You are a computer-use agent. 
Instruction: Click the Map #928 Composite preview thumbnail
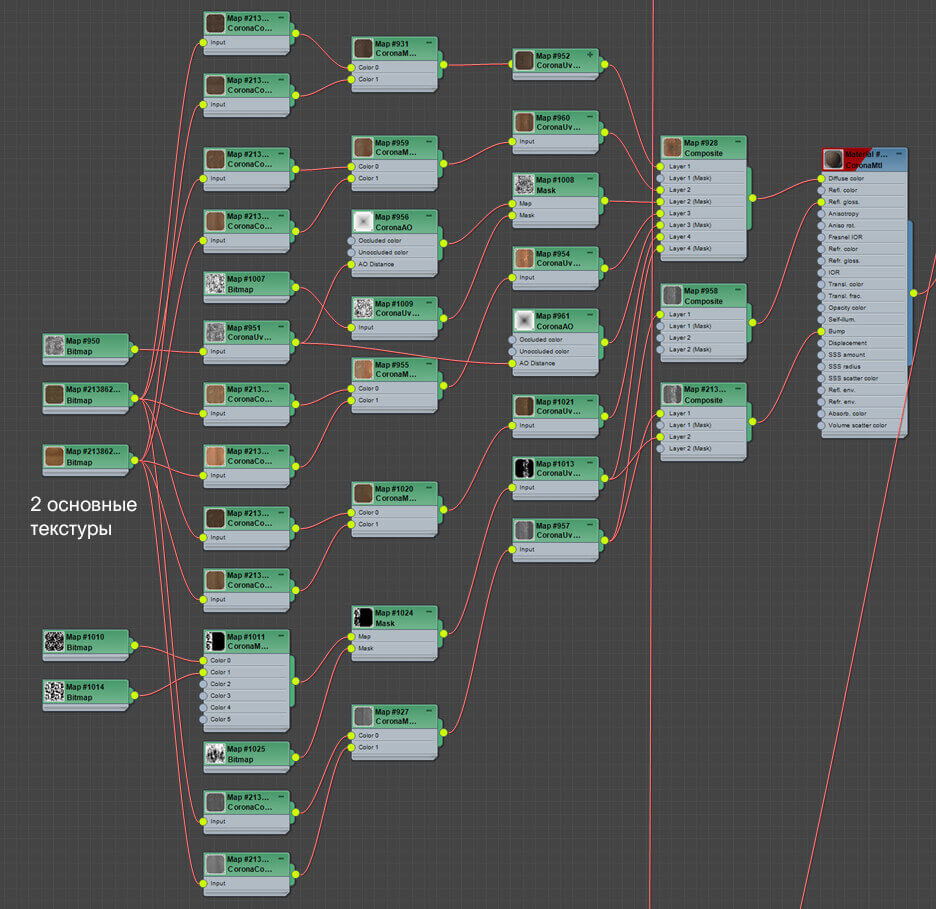click(x=674, y=148)
